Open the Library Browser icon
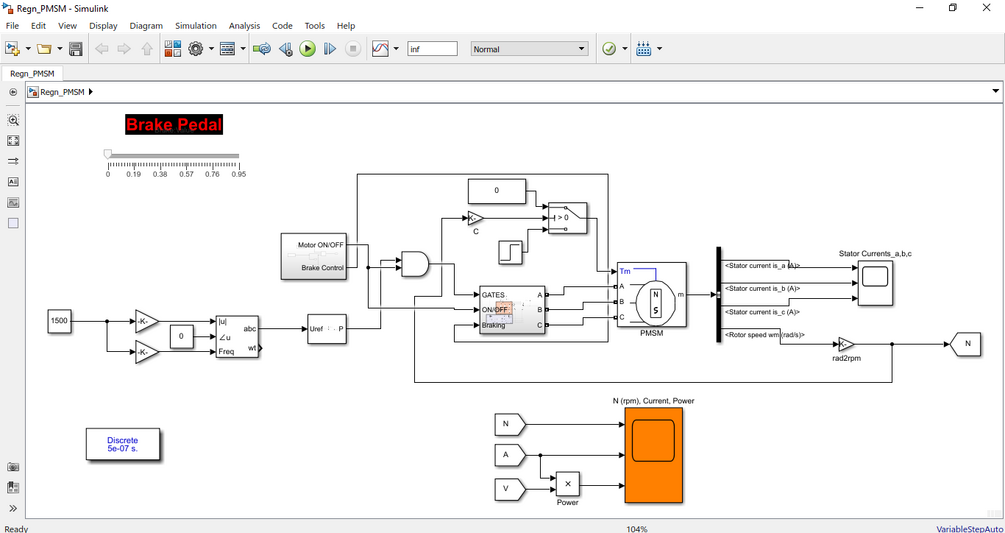The height and width of the screenshot is (533, 1005). coord(173,49)
